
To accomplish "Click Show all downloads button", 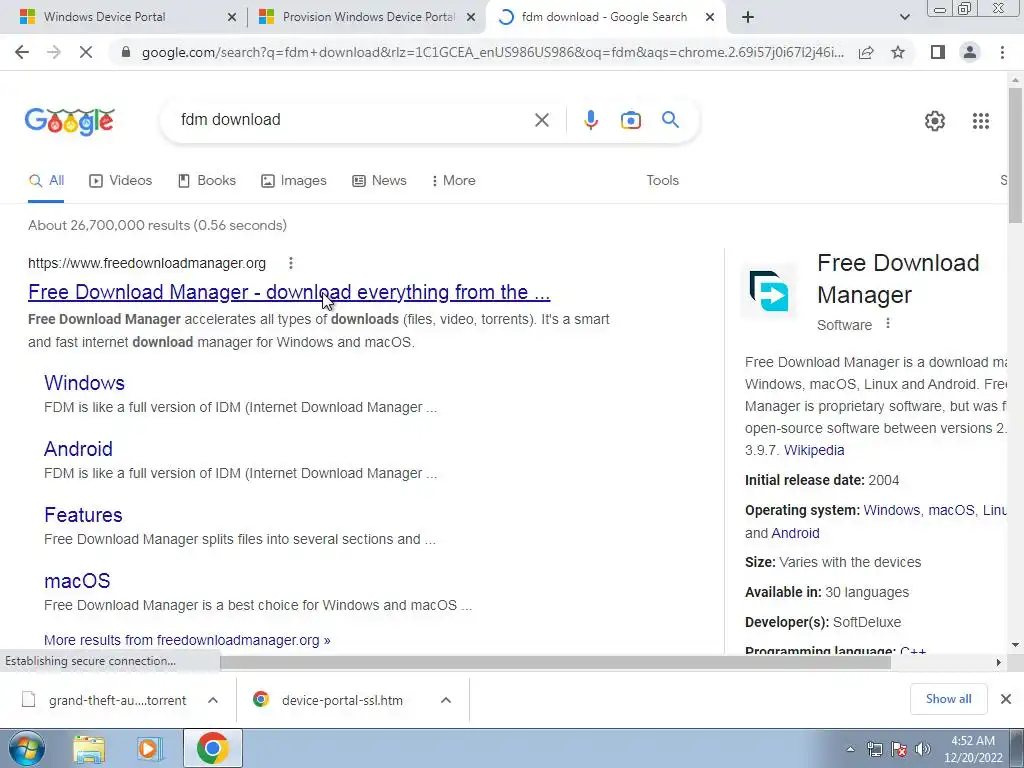I will pyautogui.click(x=948, y=699).
